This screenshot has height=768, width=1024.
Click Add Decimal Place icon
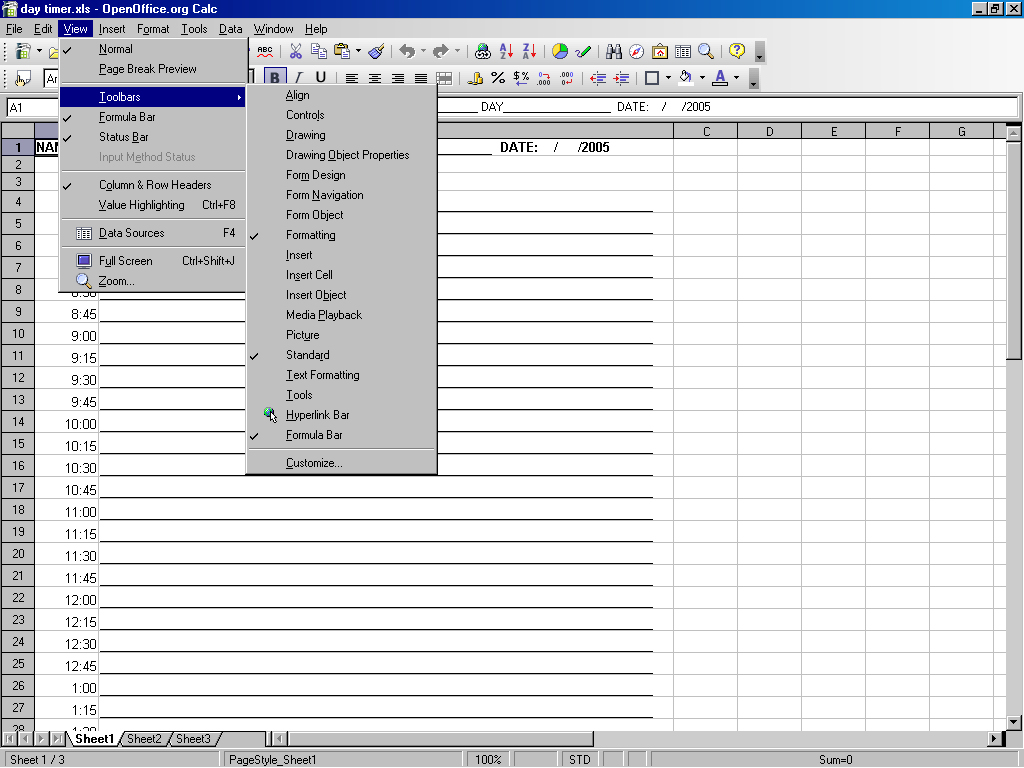544,78
